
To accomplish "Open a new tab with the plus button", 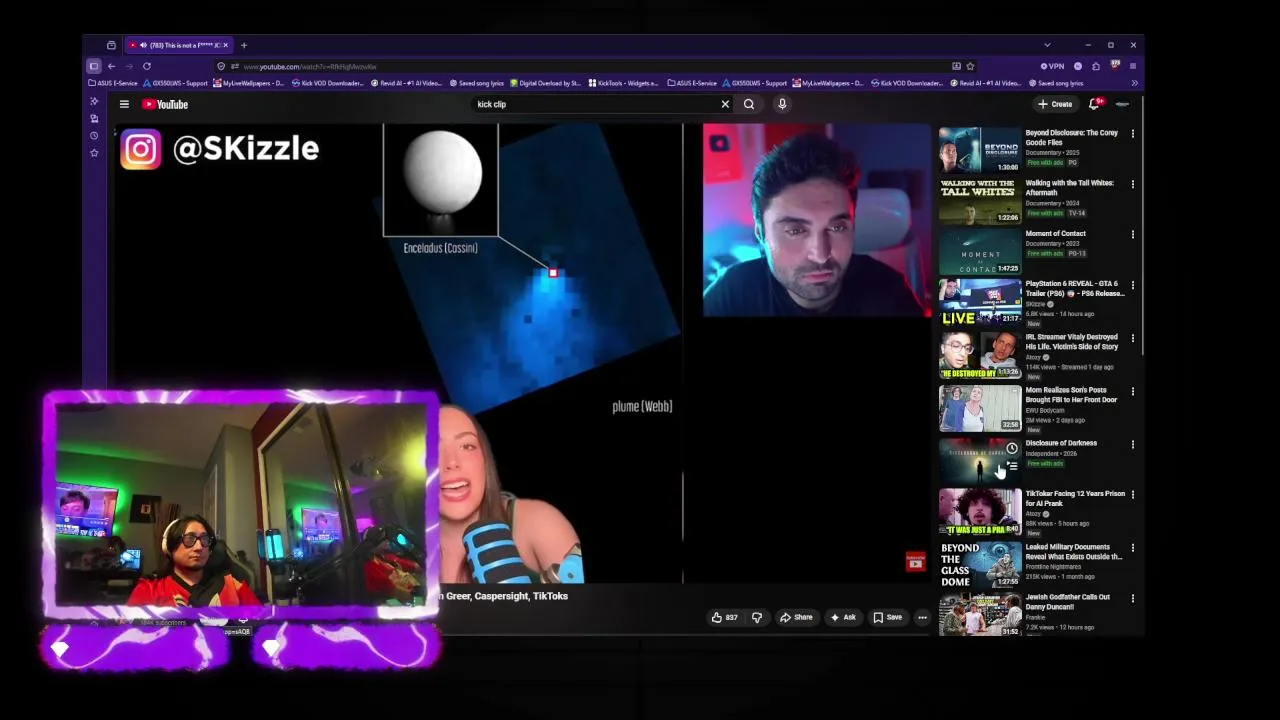I will coord(244,45).
